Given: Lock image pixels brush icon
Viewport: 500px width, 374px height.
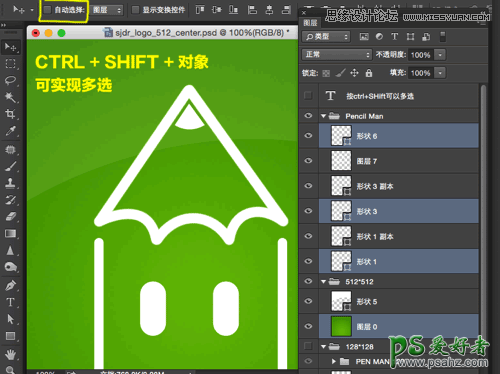Looking at the screenshot, I should click(x=340, y=73).
